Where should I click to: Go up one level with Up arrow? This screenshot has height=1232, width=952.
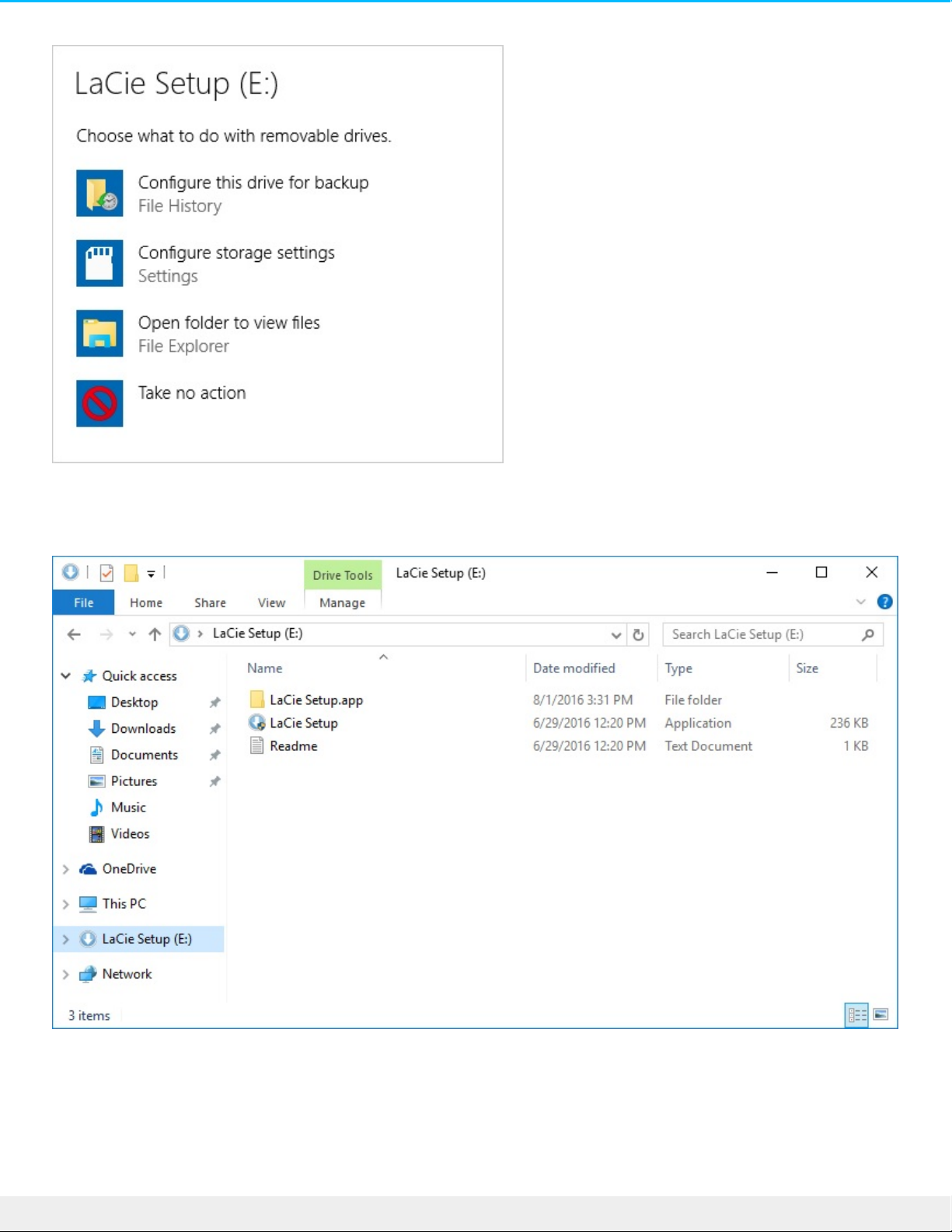coord(155,634)
